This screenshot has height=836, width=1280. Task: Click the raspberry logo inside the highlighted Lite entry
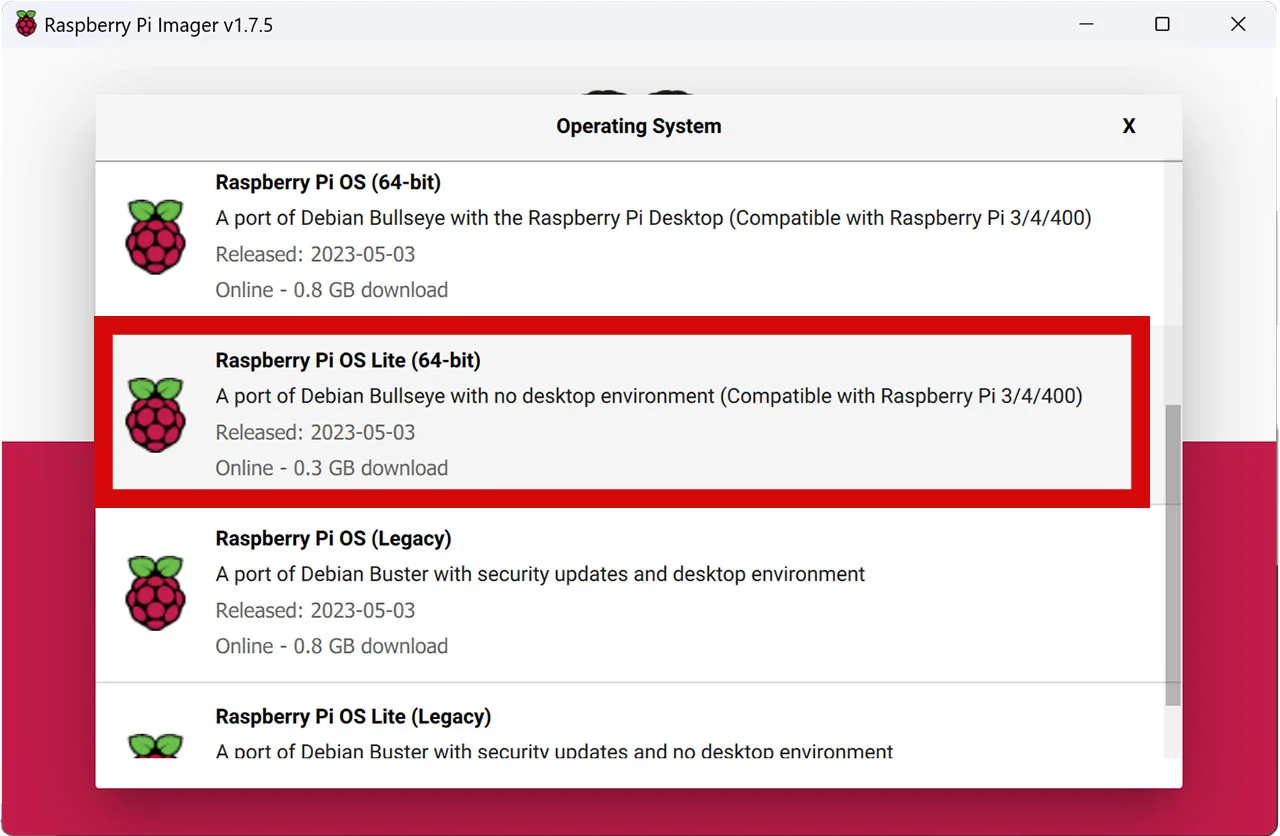155,413
